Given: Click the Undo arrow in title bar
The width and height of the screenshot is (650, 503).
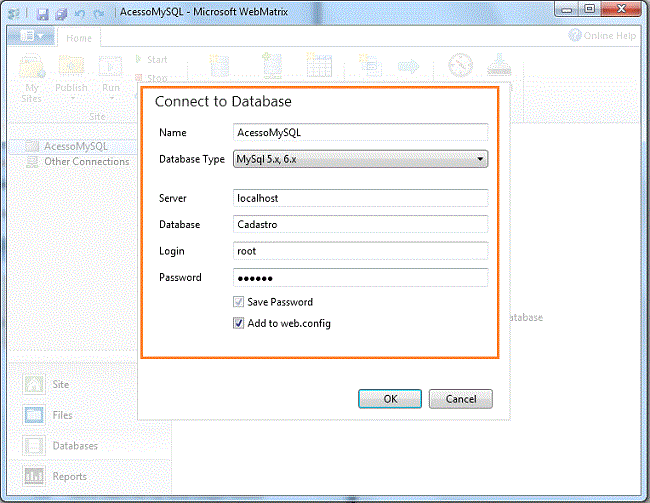Looking at the screenshot, I should [x=80, y=14].
